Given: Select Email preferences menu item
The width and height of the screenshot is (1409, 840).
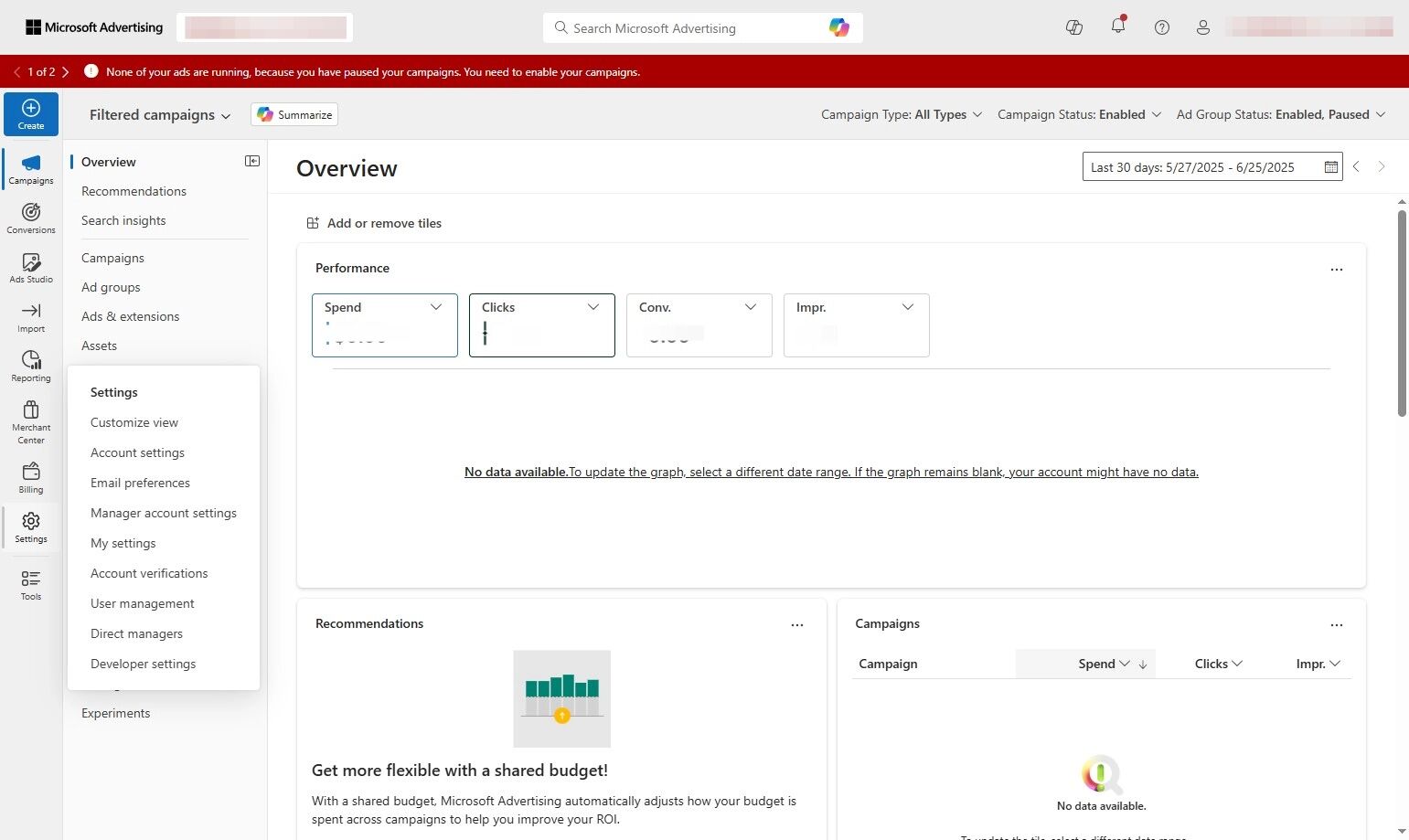Looking at the screenshot, I should pos(140,483).
